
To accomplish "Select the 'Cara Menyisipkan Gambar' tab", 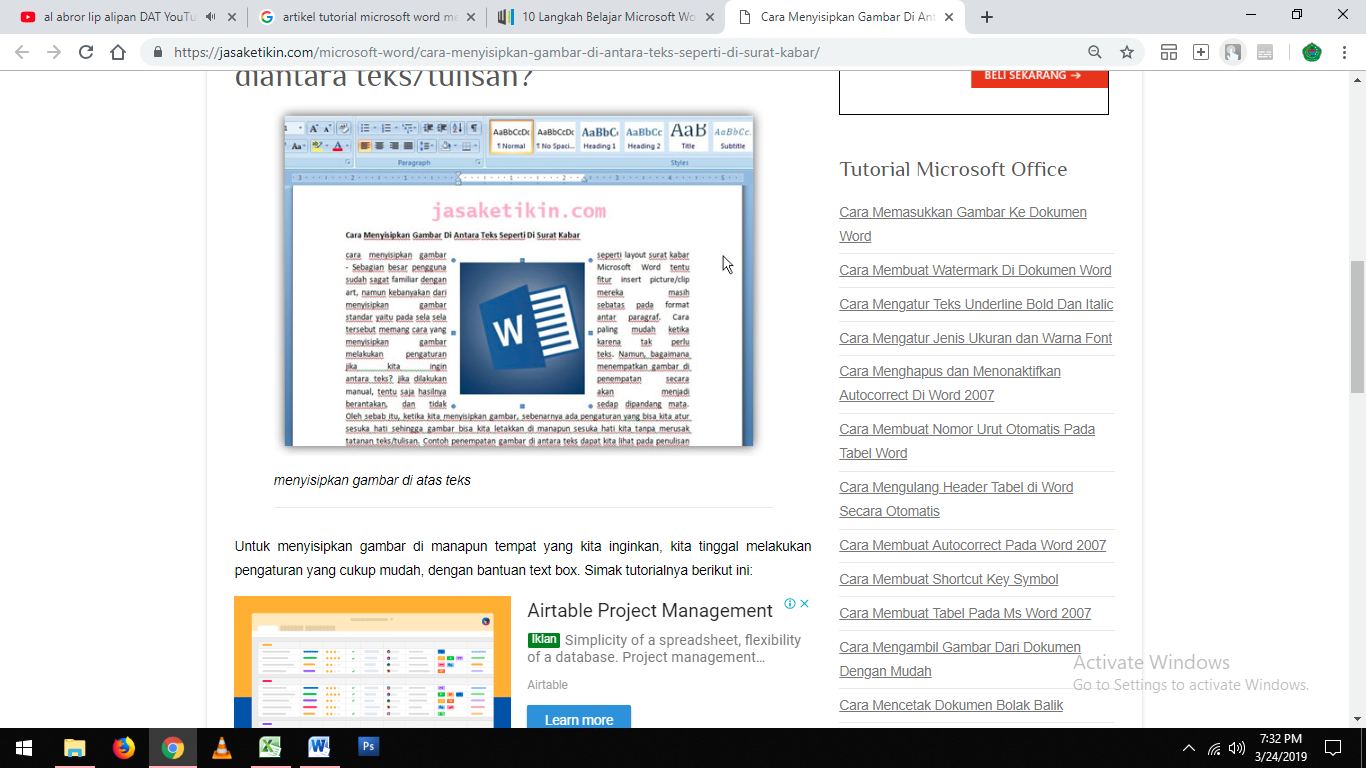I will point(845,17).
